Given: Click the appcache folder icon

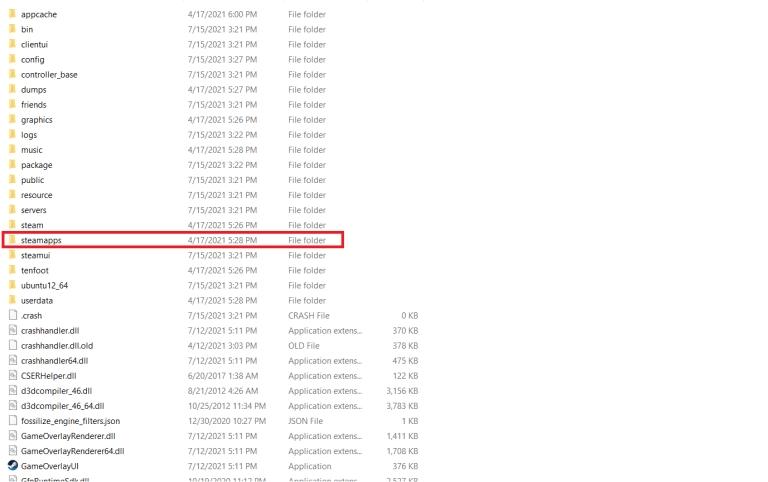Looking at the screenshot, I should pos(13,14).
